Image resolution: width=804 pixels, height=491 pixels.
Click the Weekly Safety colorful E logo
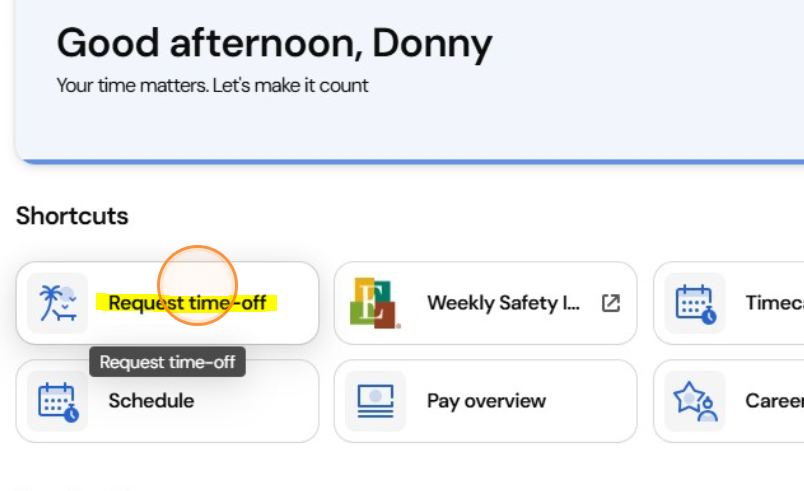[x=375, y=303]
